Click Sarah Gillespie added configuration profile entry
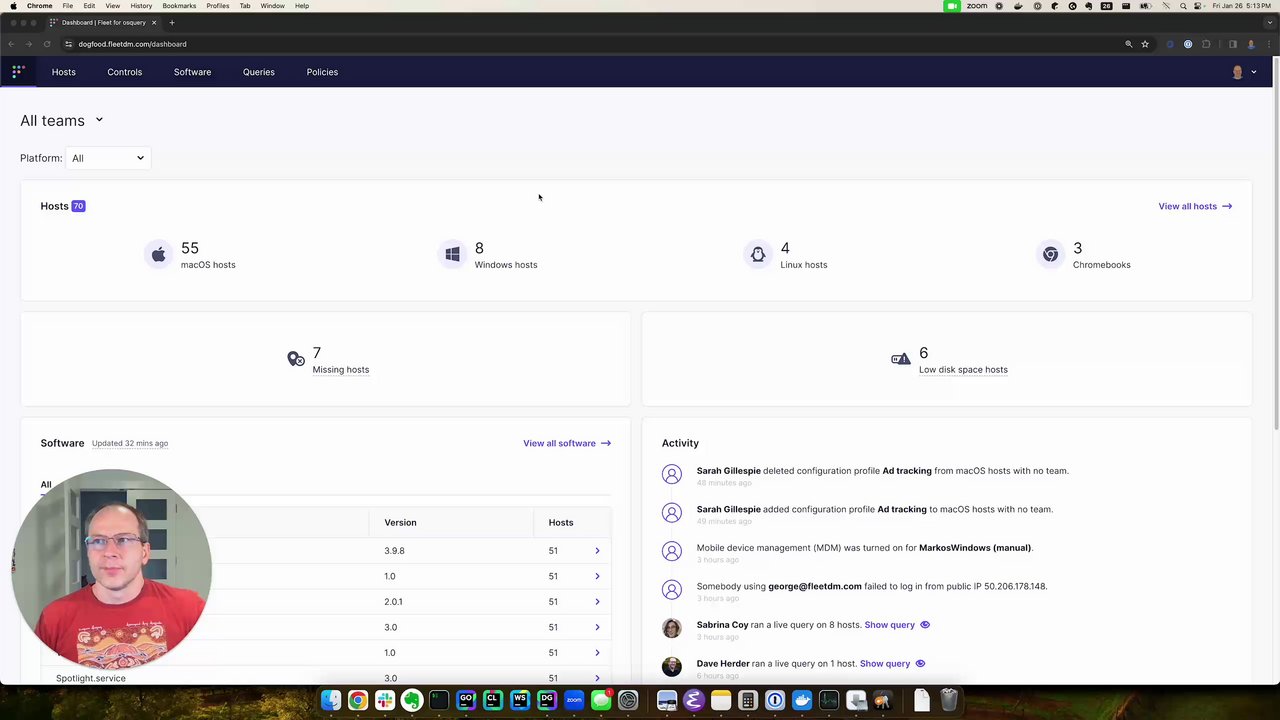 click(875, 509)
